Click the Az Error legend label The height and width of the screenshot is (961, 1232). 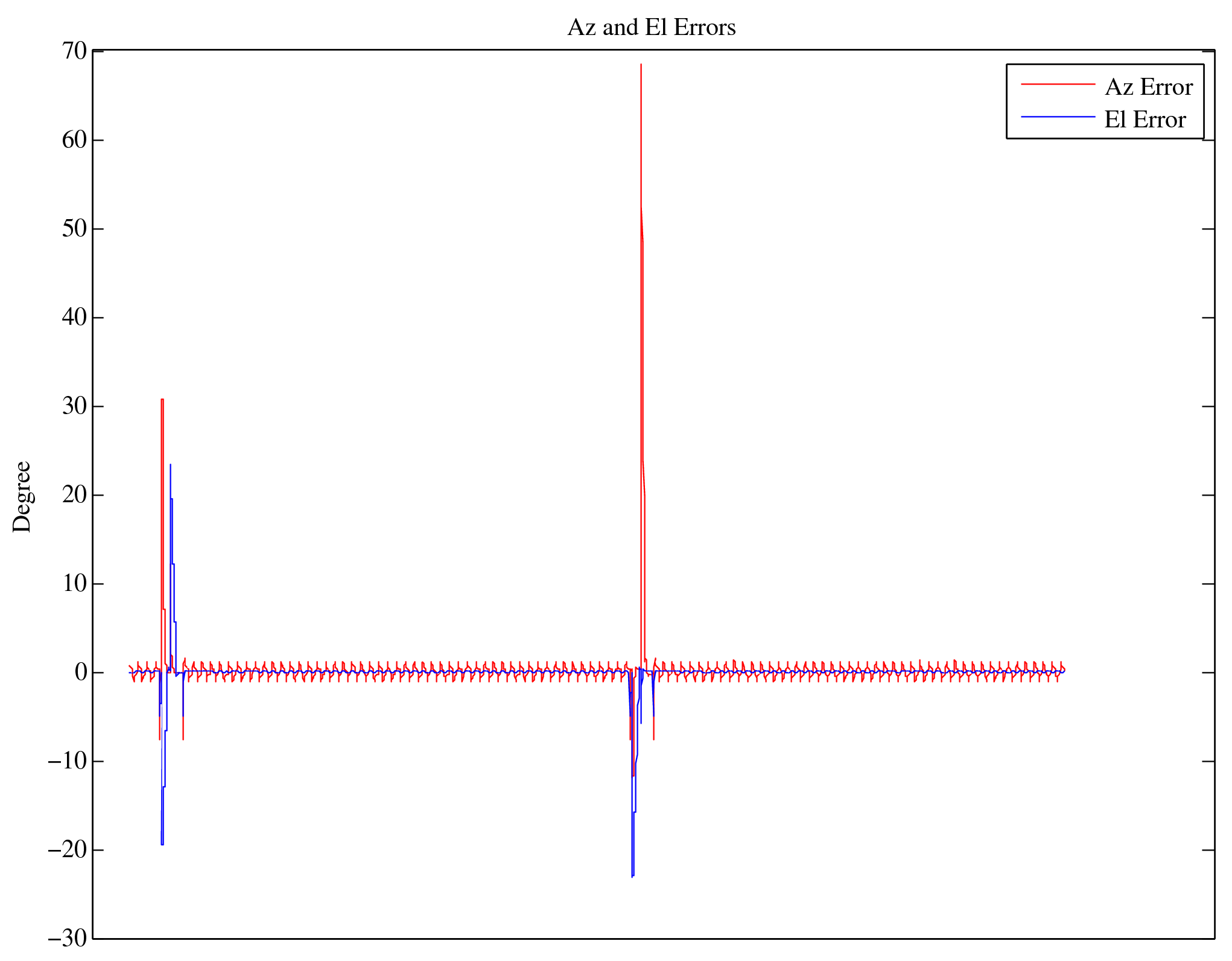(x=1148, y=88)
